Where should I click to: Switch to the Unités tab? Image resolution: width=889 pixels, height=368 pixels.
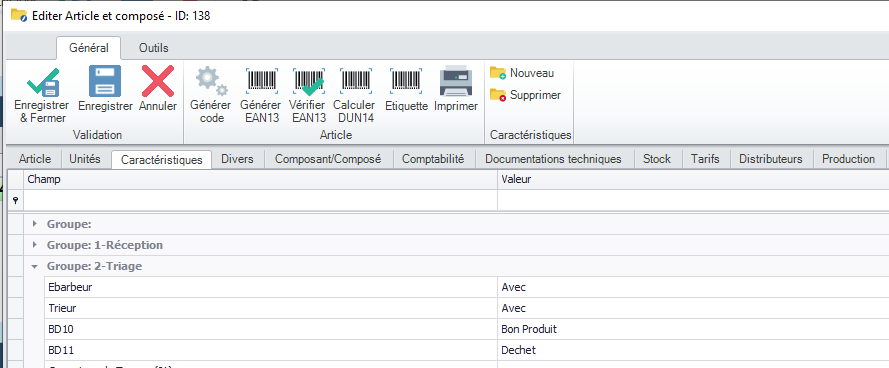(x=85, y=159)
